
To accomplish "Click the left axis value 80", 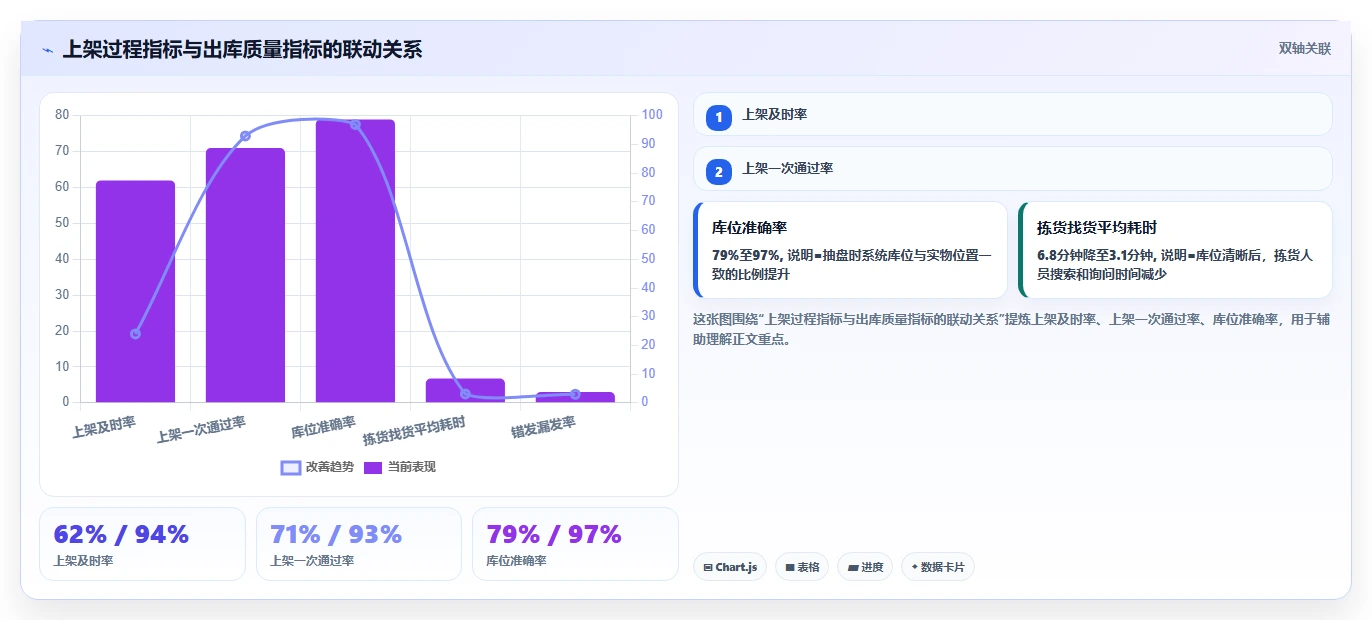I will pyautogui.click(x=62, y=115).
